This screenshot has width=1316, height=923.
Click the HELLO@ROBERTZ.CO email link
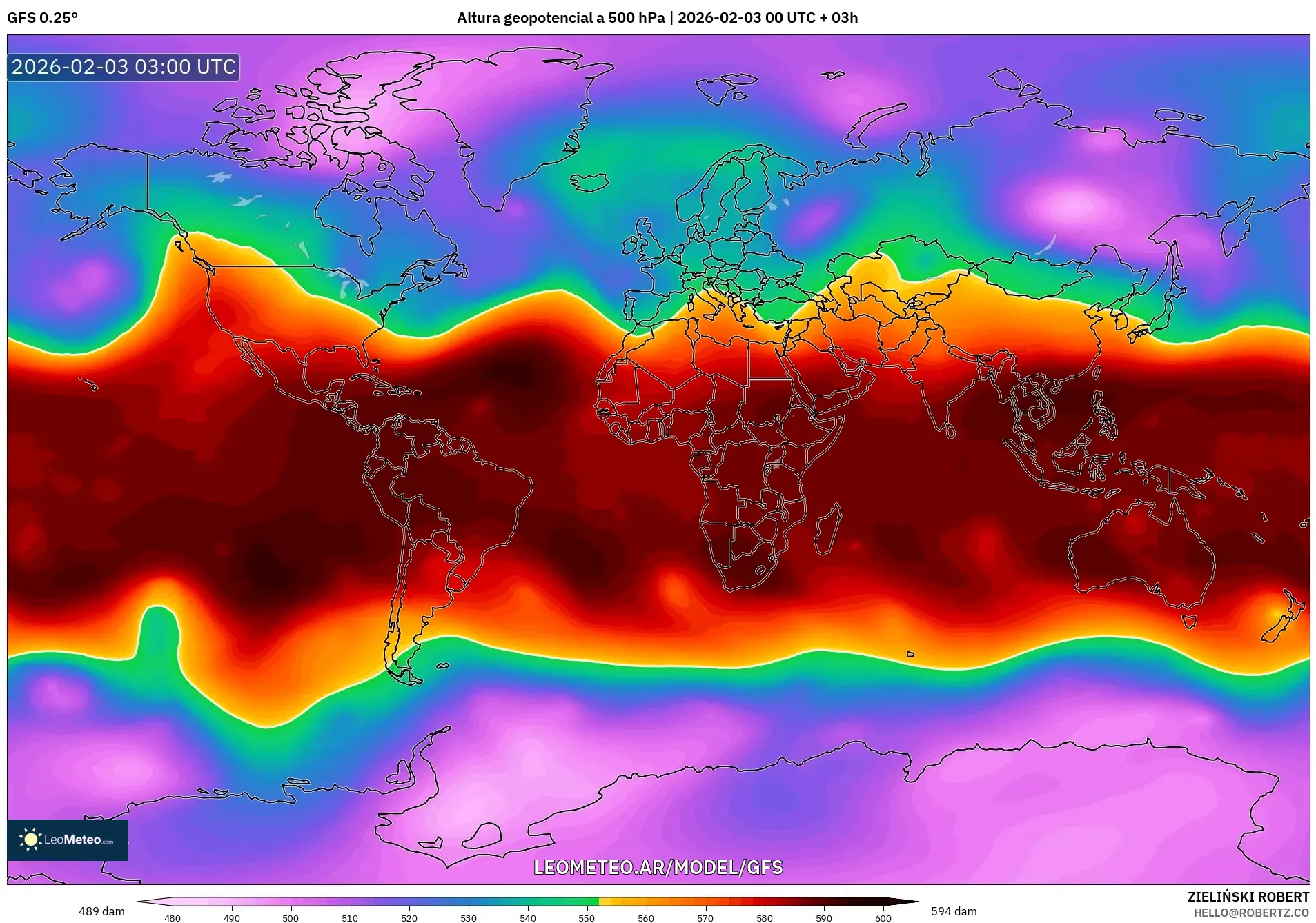tap(1252, 913)
